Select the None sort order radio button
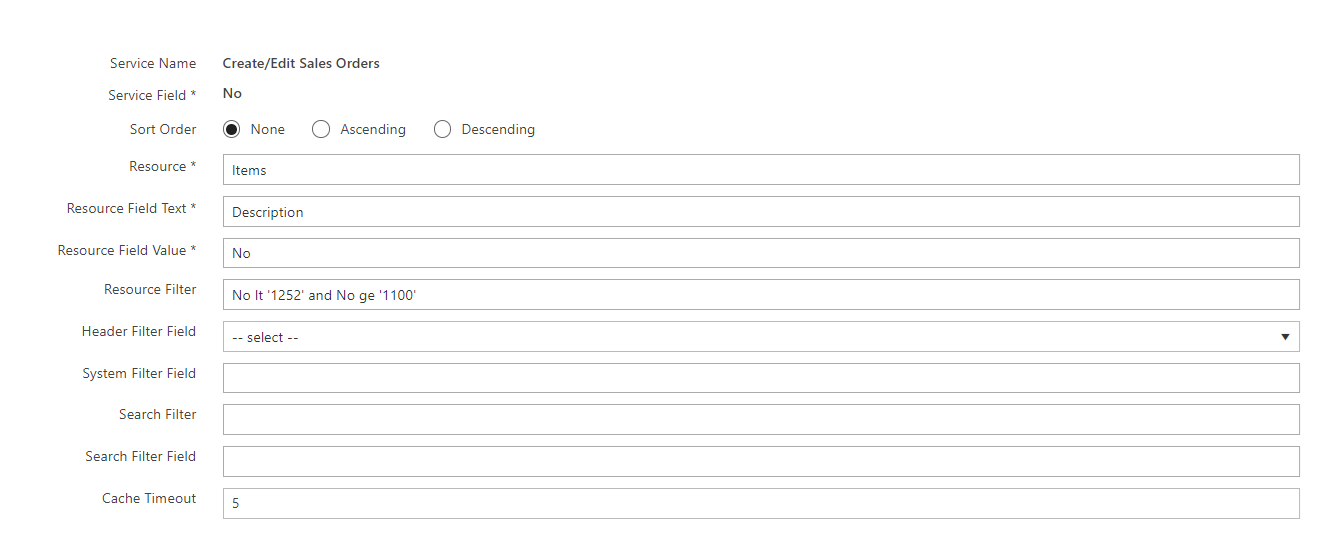1323x537 pixels. 232,129
